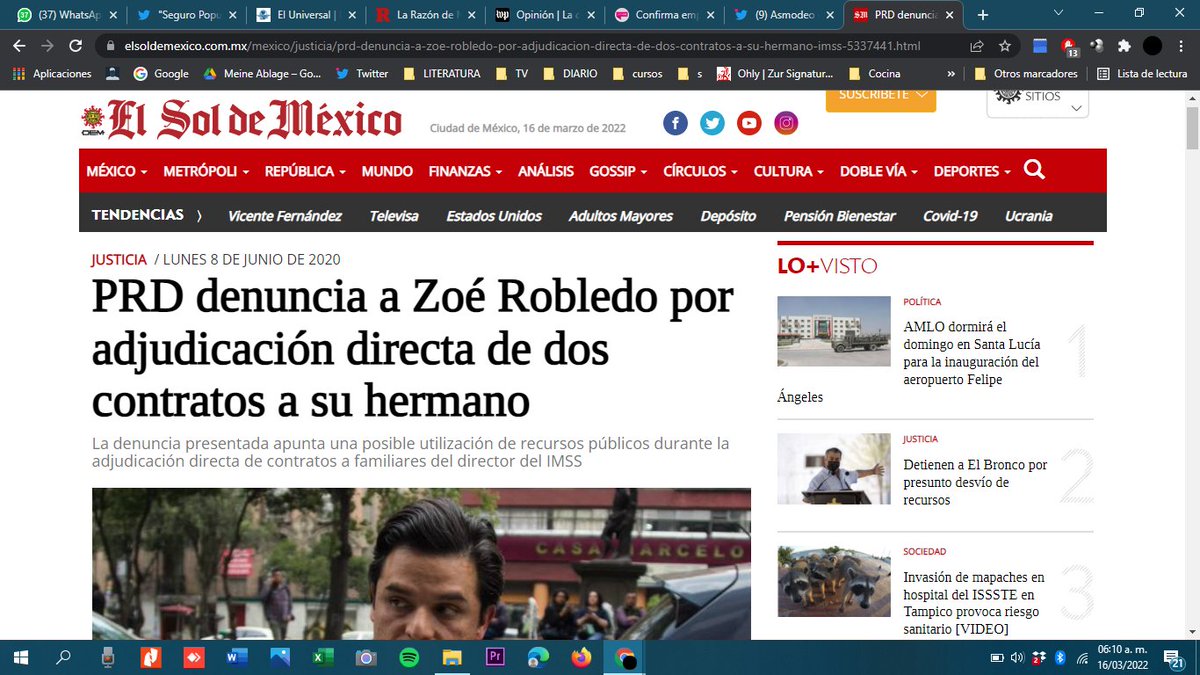Read the Detienen a El Bronco article
This screenshot has width=1200, height=675.
(975, 482)
